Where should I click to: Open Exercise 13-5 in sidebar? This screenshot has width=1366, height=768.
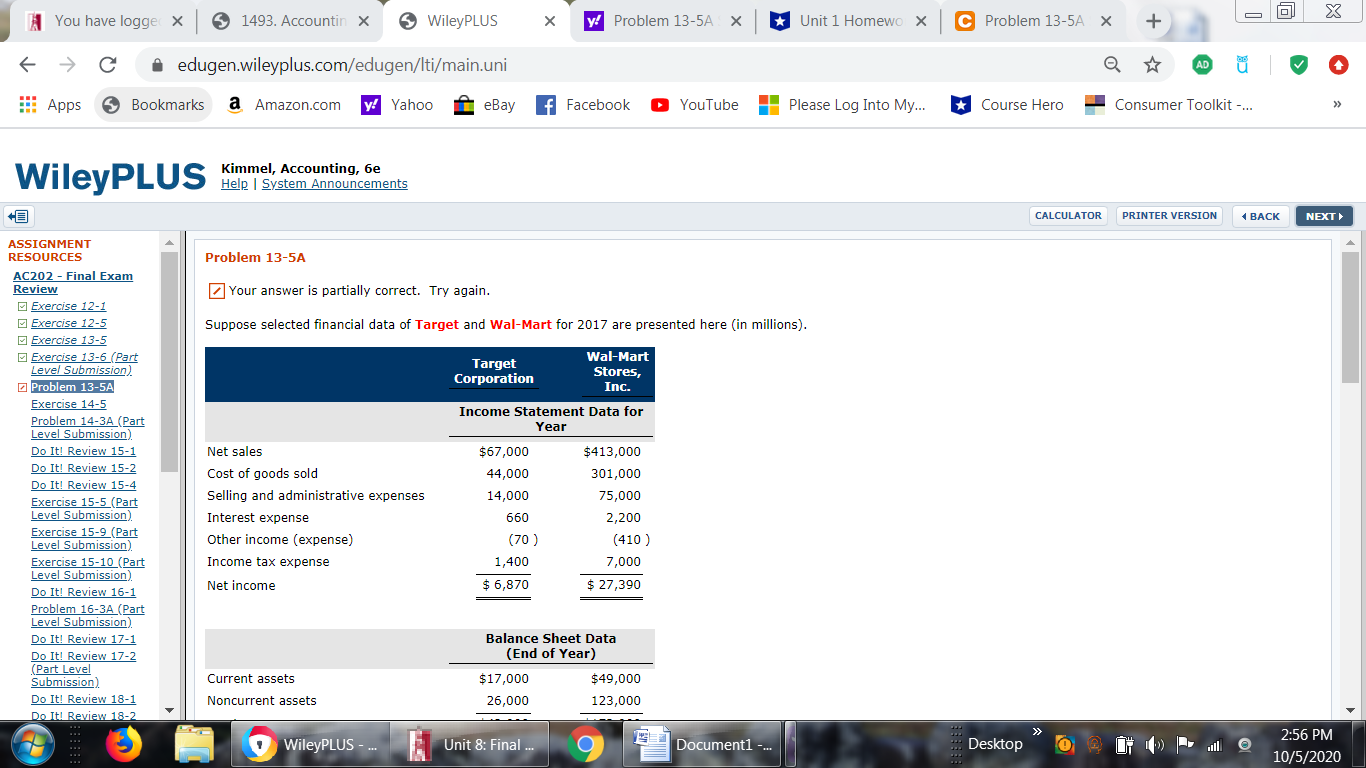coord(68,340)
